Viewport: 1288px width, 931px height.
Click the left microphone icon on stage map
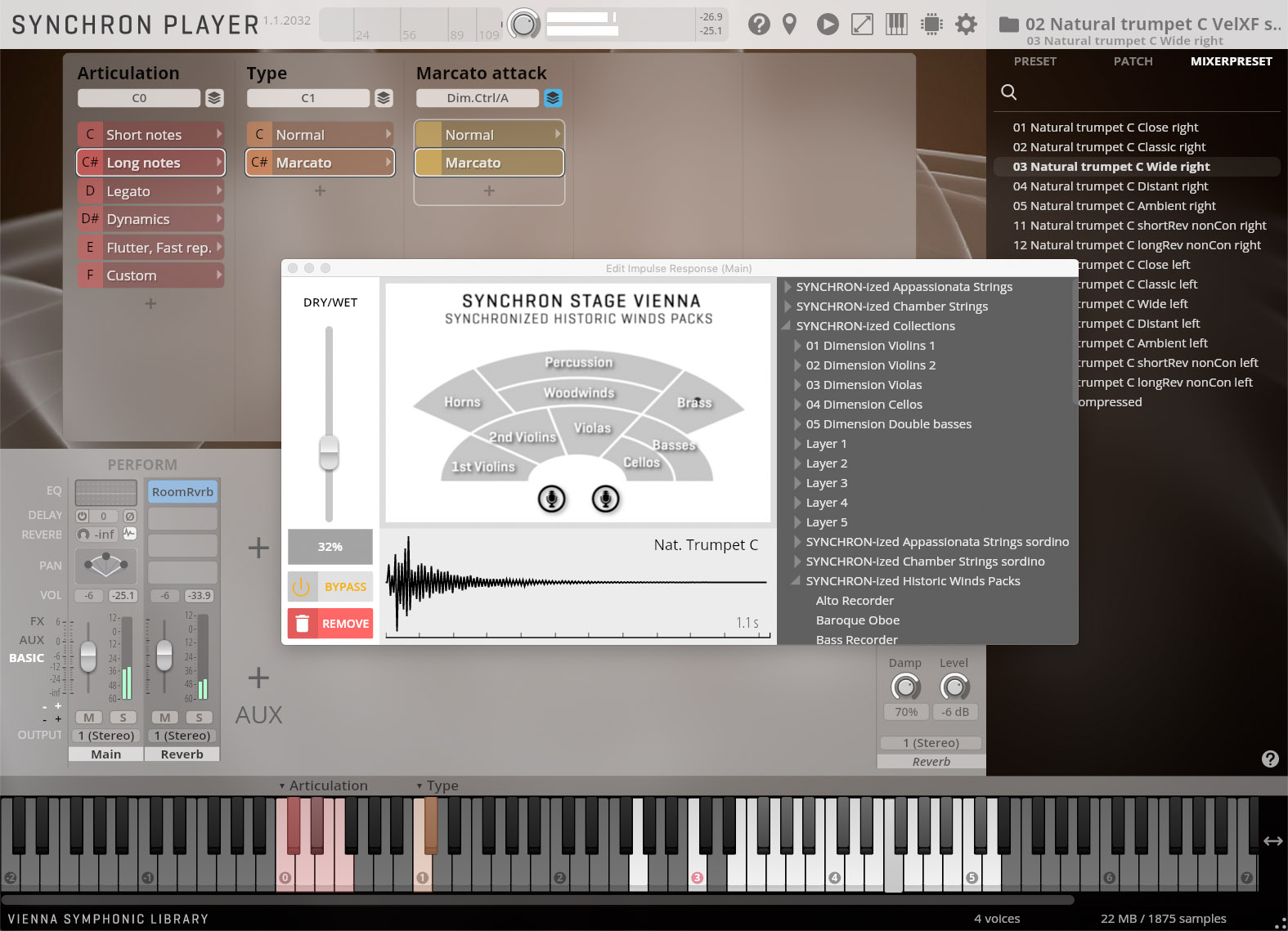pyautogui.click(x=552, y=498)
